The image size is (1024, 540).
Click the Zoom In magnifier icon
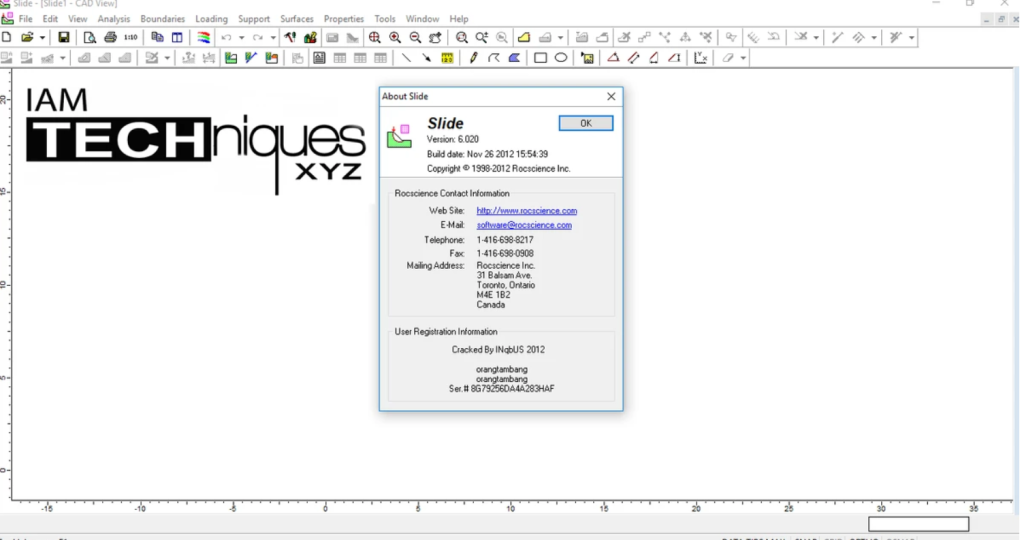[395, 37]
